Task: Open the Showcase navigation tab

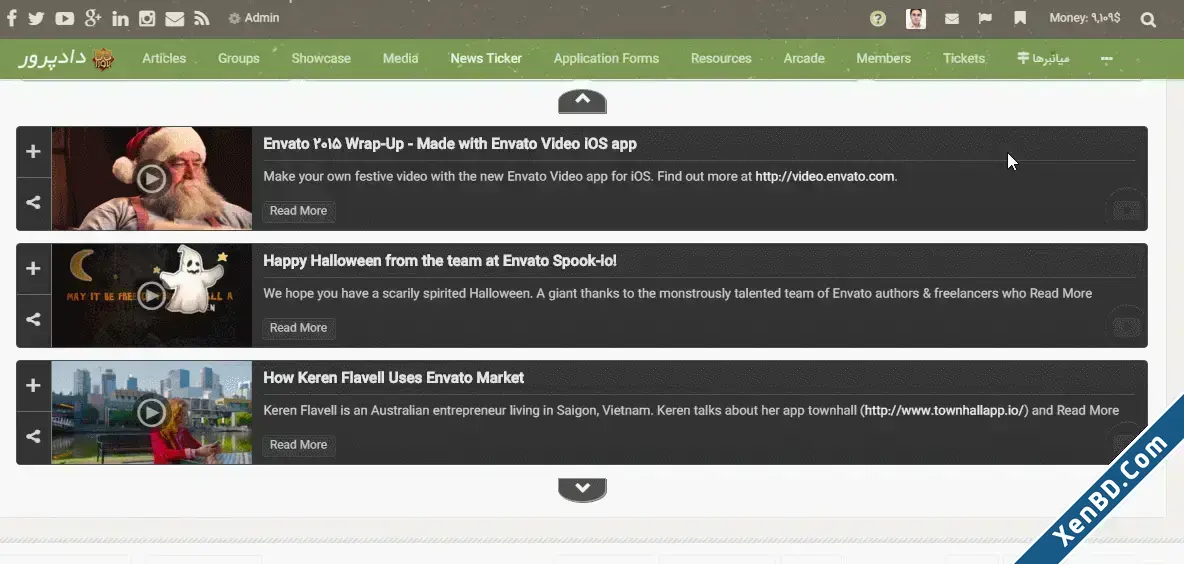Action: (x=321, y=58)
